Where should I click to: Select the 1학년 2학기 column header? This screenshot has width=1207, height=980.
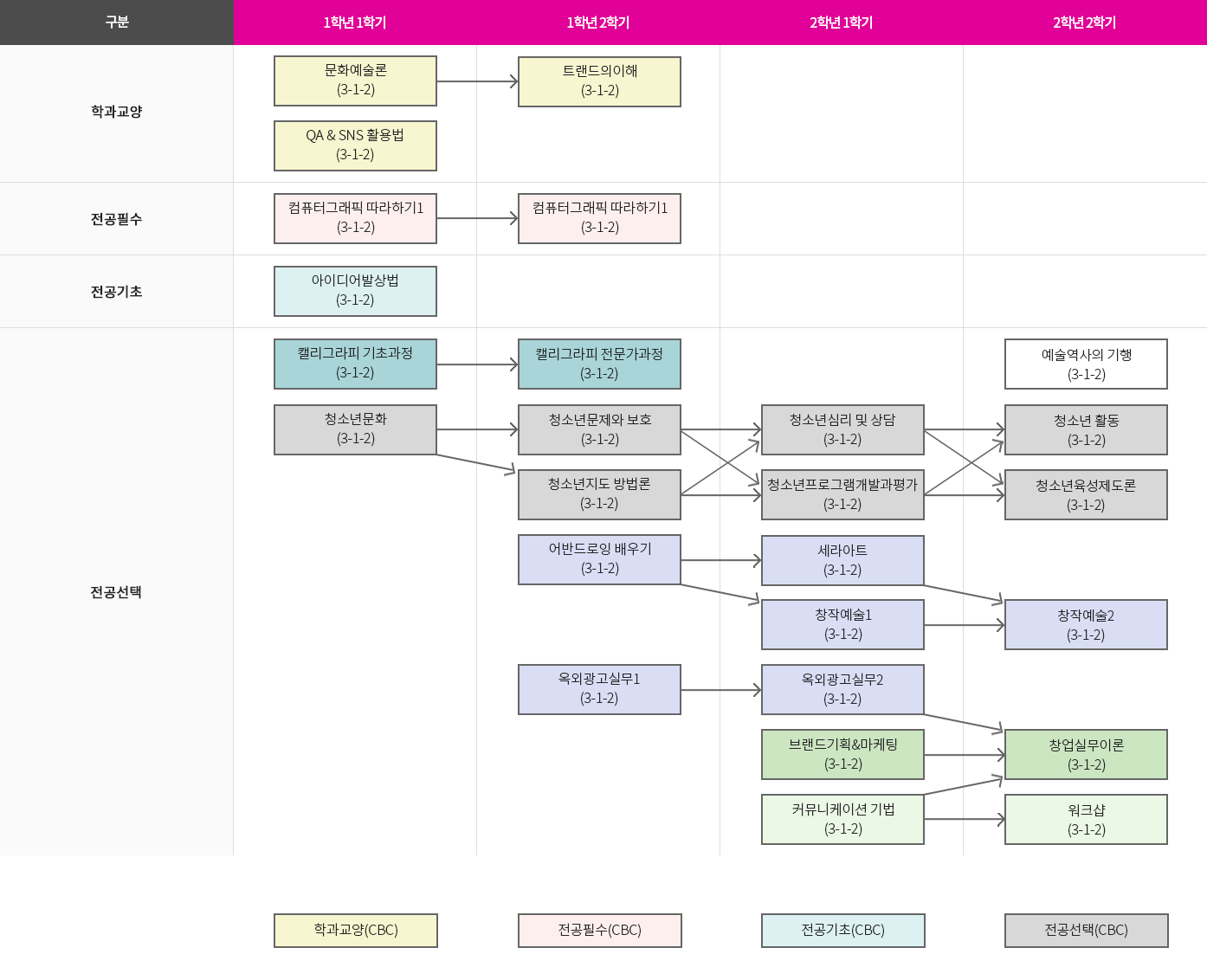tap(598, 23)
